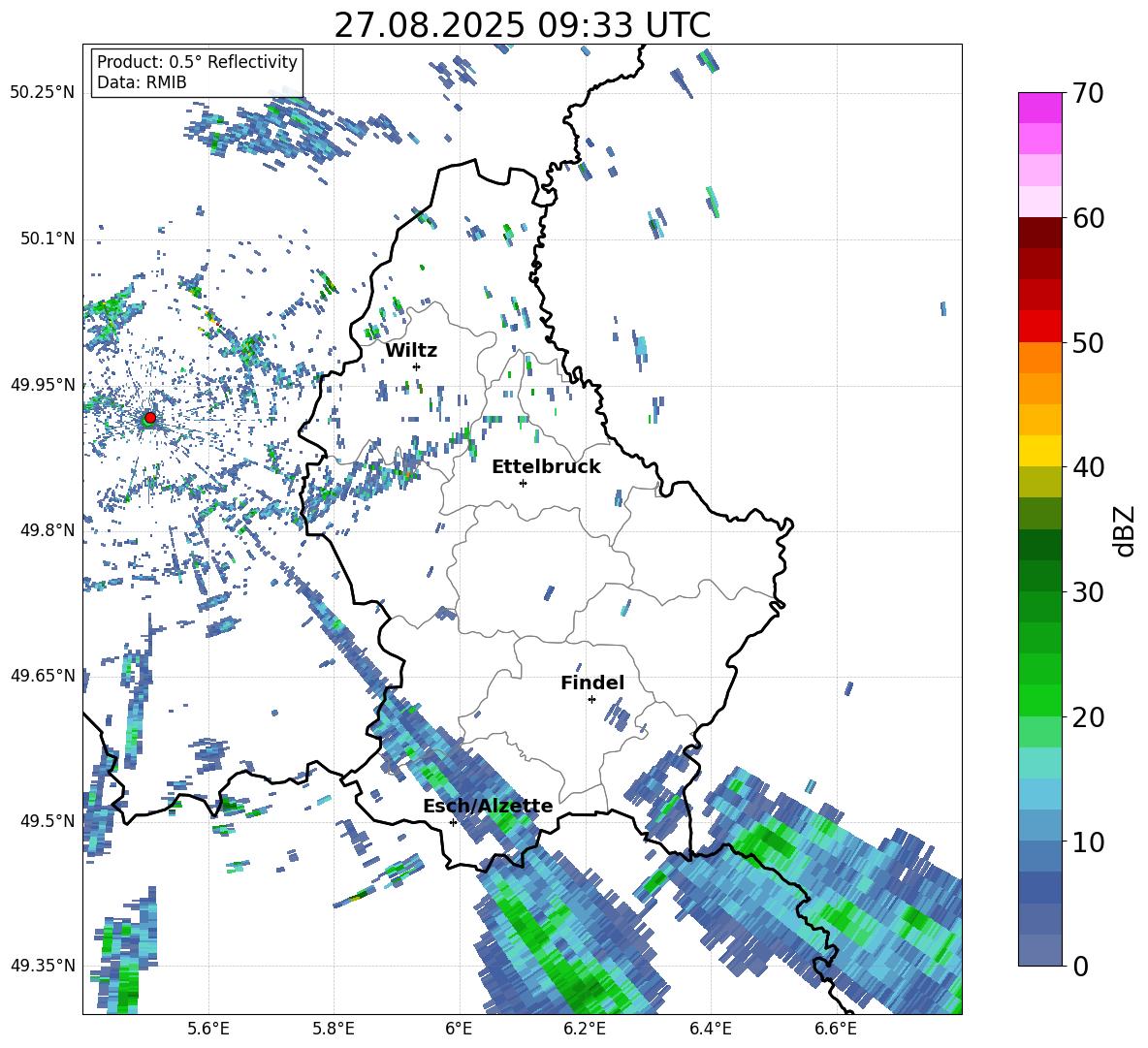Click the red radar location marker
Image resolution: width=1148 pixels, height=1048 pixels.
coord(150,418)
